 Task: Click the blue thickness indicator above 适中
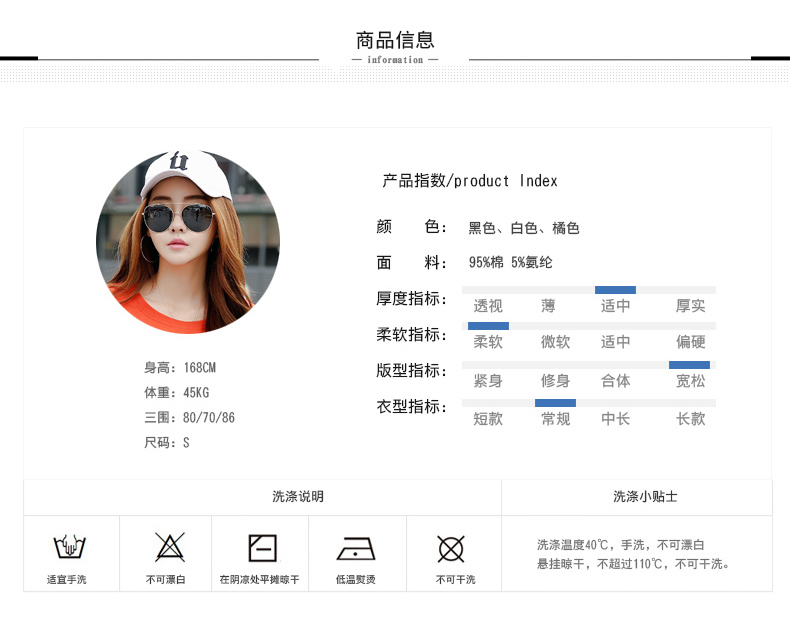(x=615, y=290)
